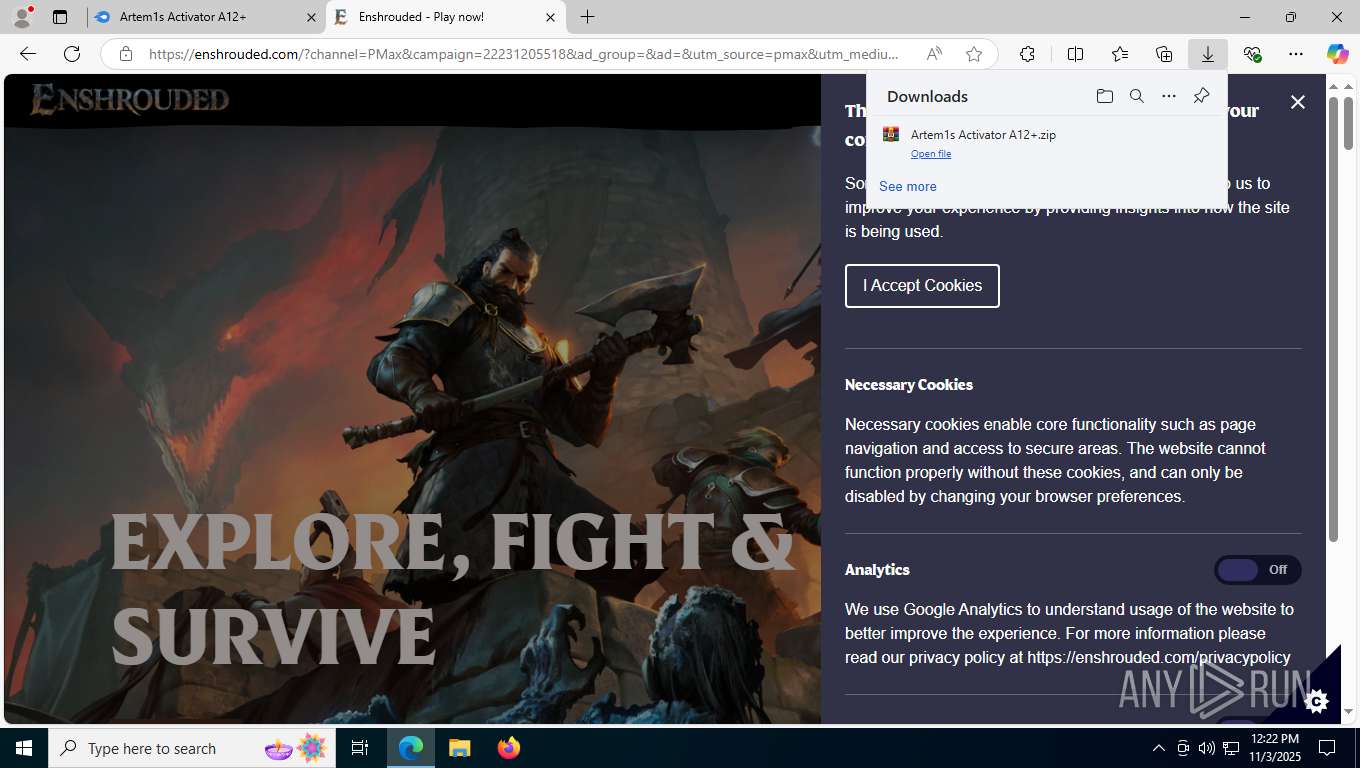This screenshot has width=1360, height=768.
Task: Open volume control in tray
Action: coord(1206,748)
